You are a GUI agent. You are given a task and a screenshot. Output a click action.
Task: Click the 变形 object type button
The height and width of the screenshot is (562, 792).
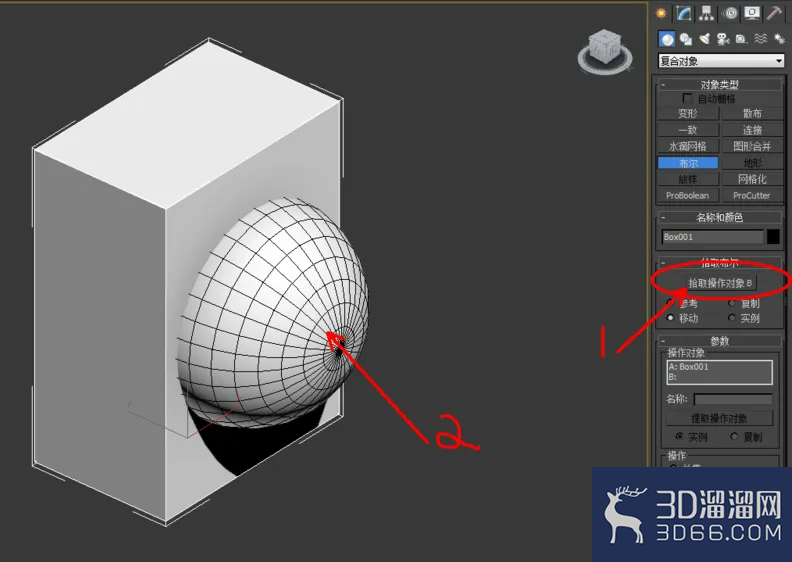(687, 114)
